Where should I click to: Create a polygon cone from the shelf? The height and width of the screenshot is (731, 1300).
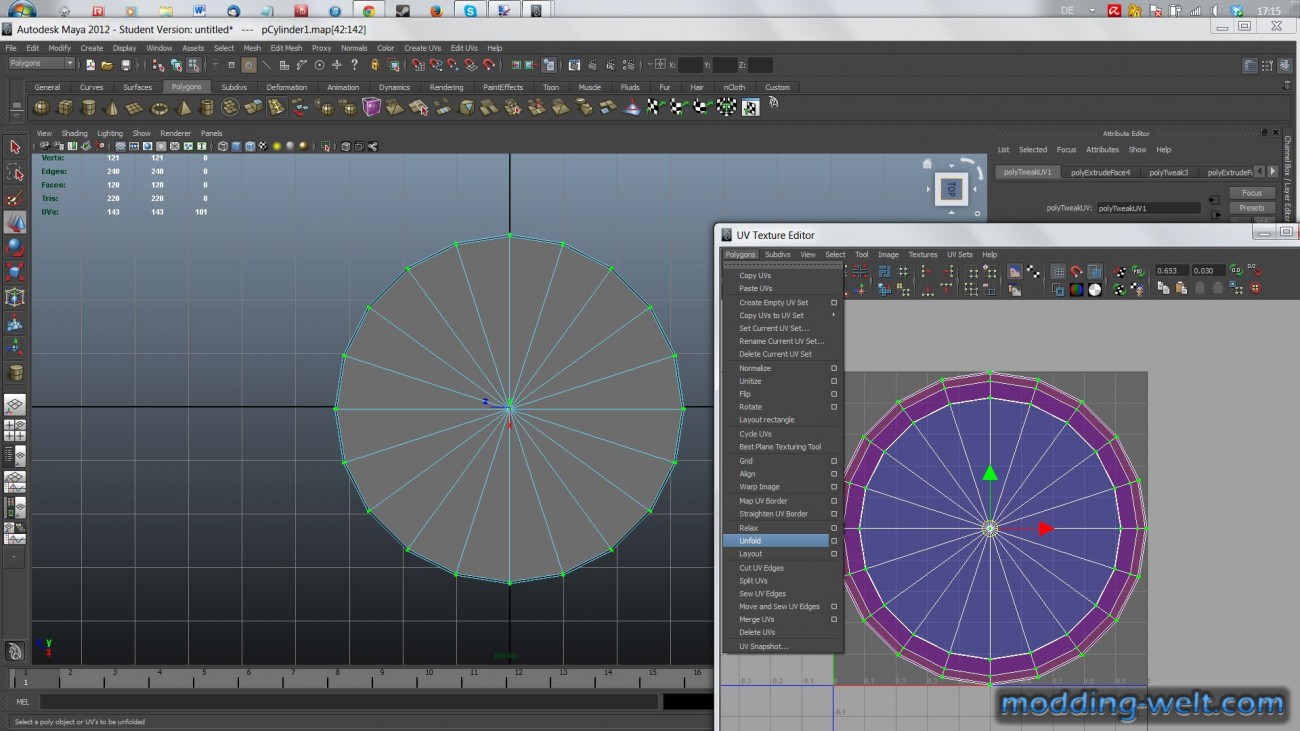tap(111, 107)
